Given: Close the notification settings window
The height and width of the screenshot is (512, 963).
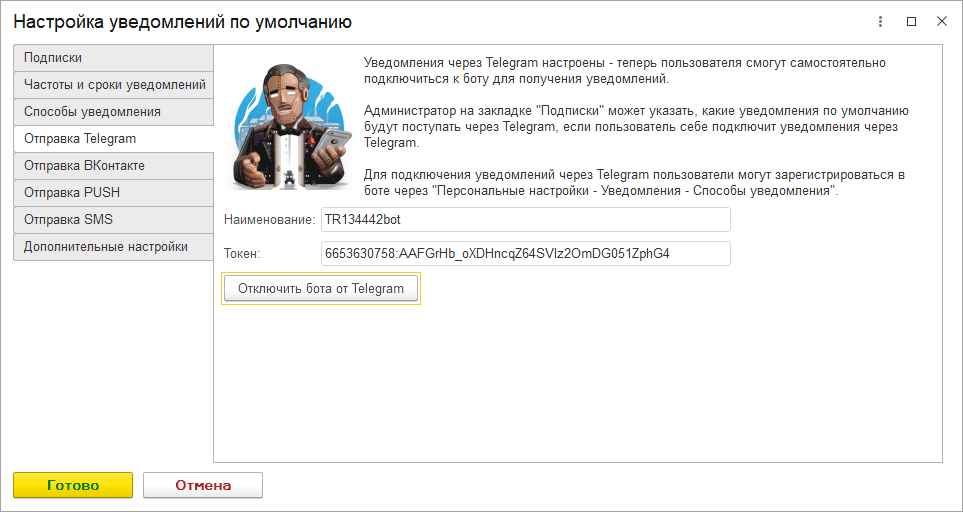Looking at the screenshot, I should (942, 22).
